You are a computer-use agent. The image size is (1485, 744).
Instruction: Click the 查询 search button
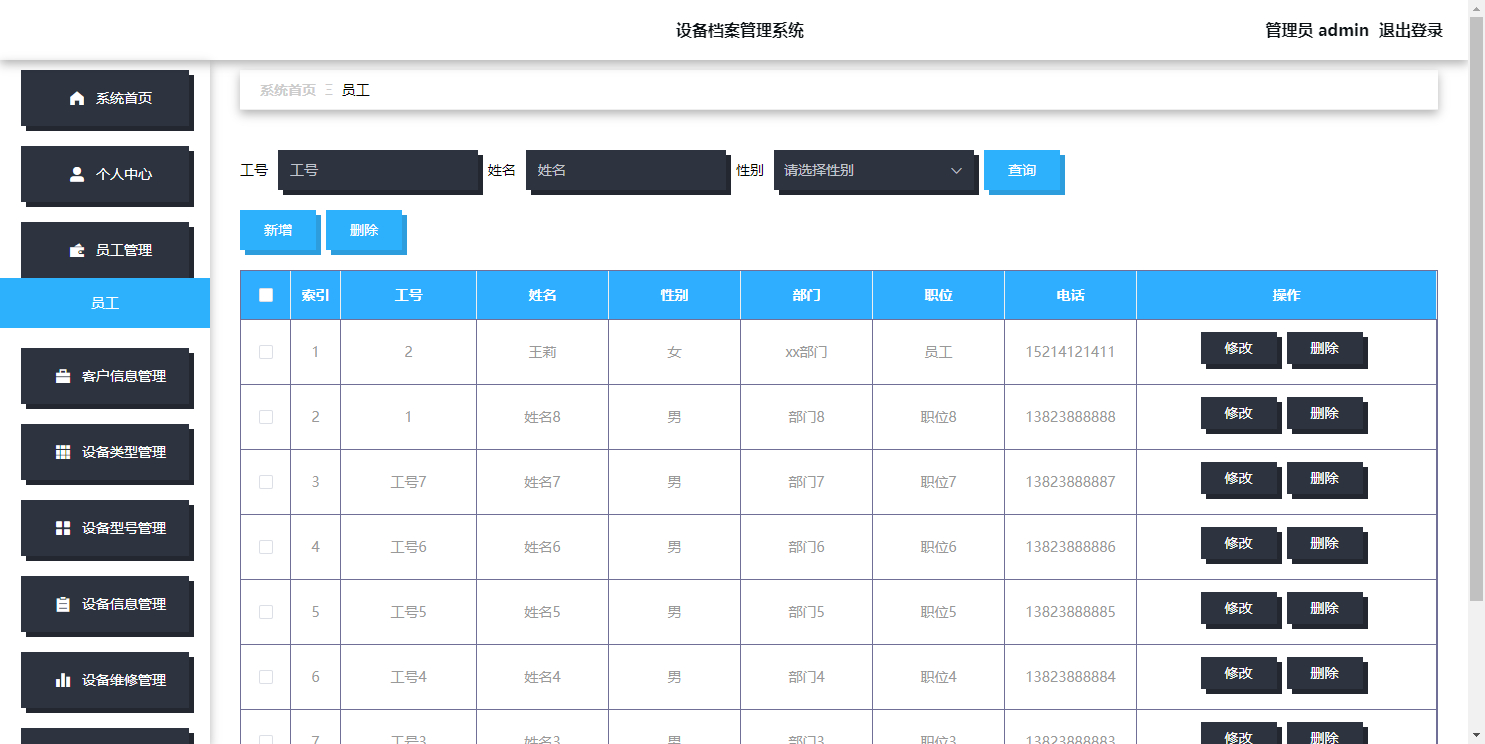point(1022,170)
